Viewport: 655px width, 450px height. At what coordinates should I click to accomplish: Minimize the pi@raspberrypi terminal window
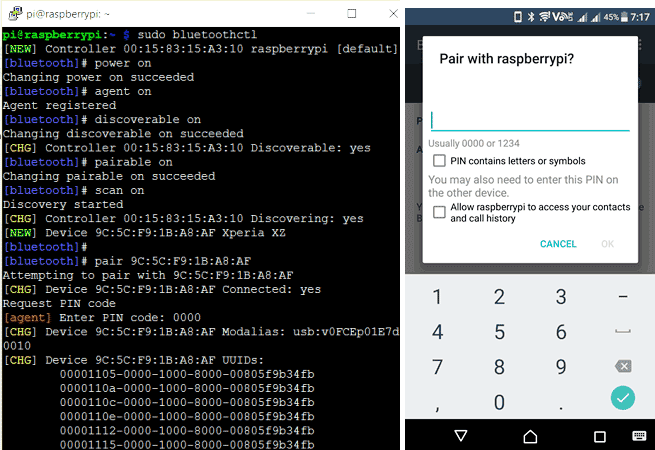pyautogui.click(x=311, y=13)
